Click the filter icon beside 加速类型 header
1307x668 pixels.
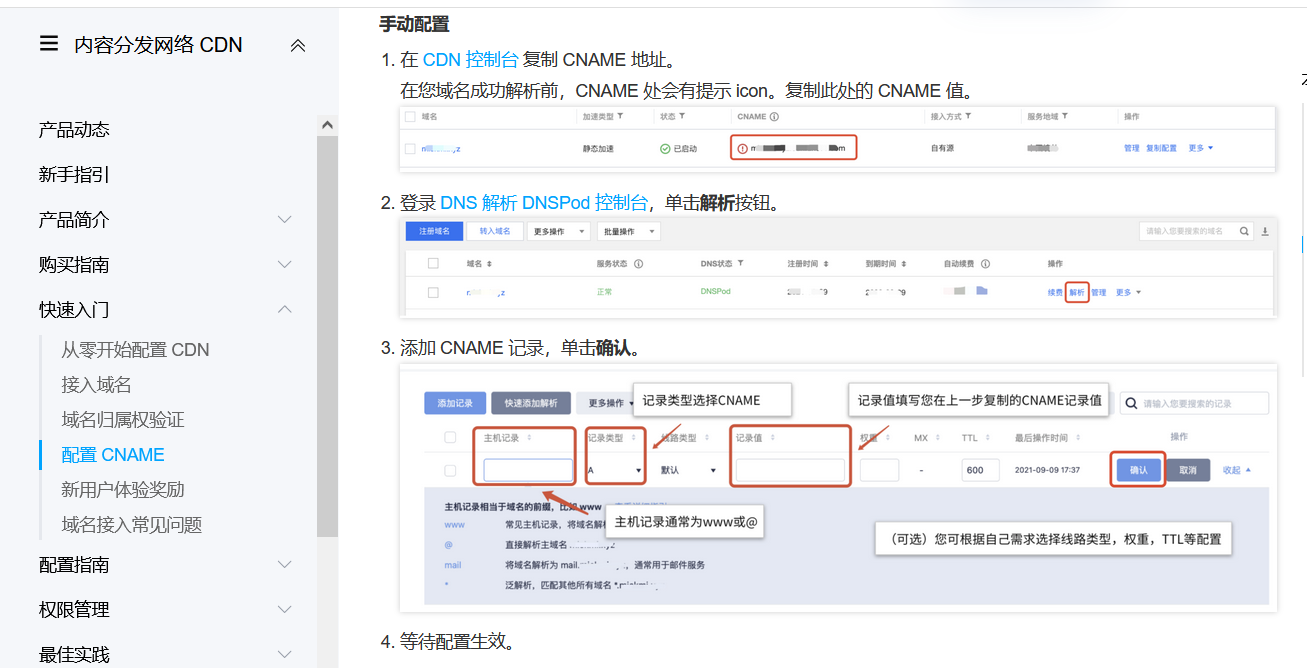[621, 117]
